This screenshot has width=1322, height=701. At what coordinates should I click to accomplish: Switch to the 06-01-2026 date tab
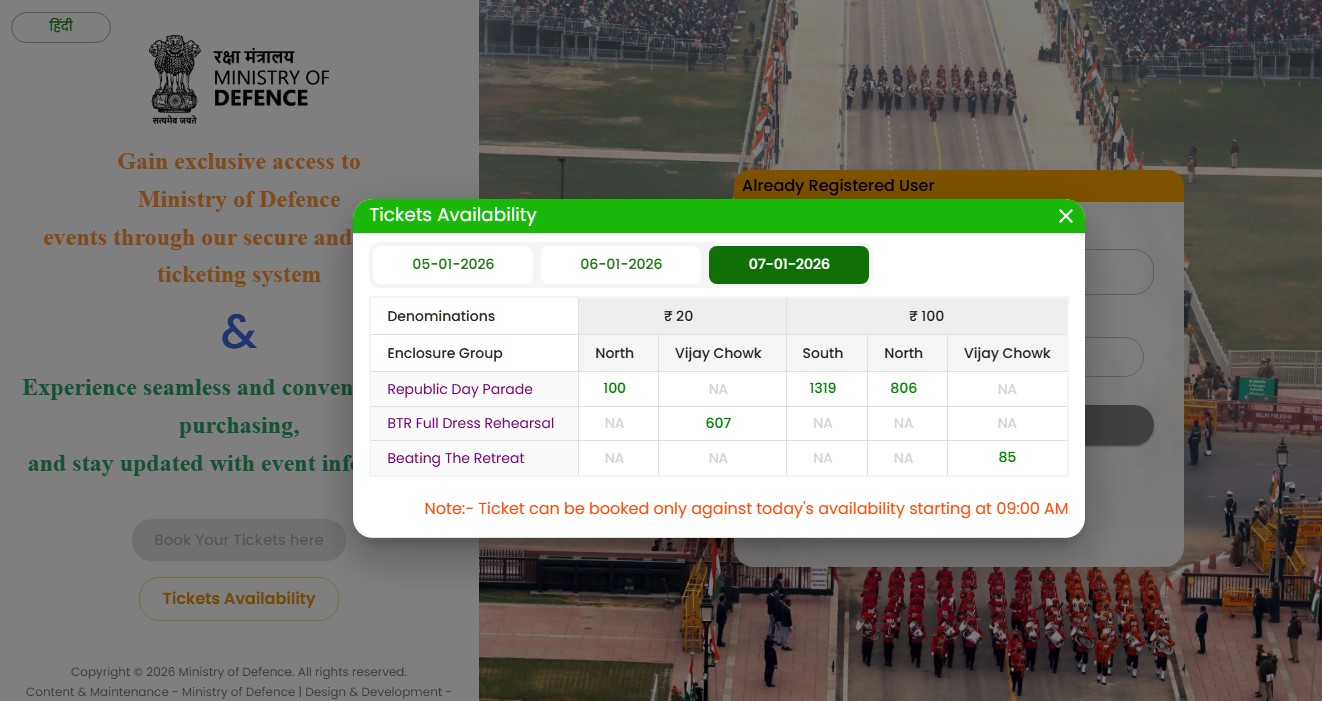tap(621, 264)
